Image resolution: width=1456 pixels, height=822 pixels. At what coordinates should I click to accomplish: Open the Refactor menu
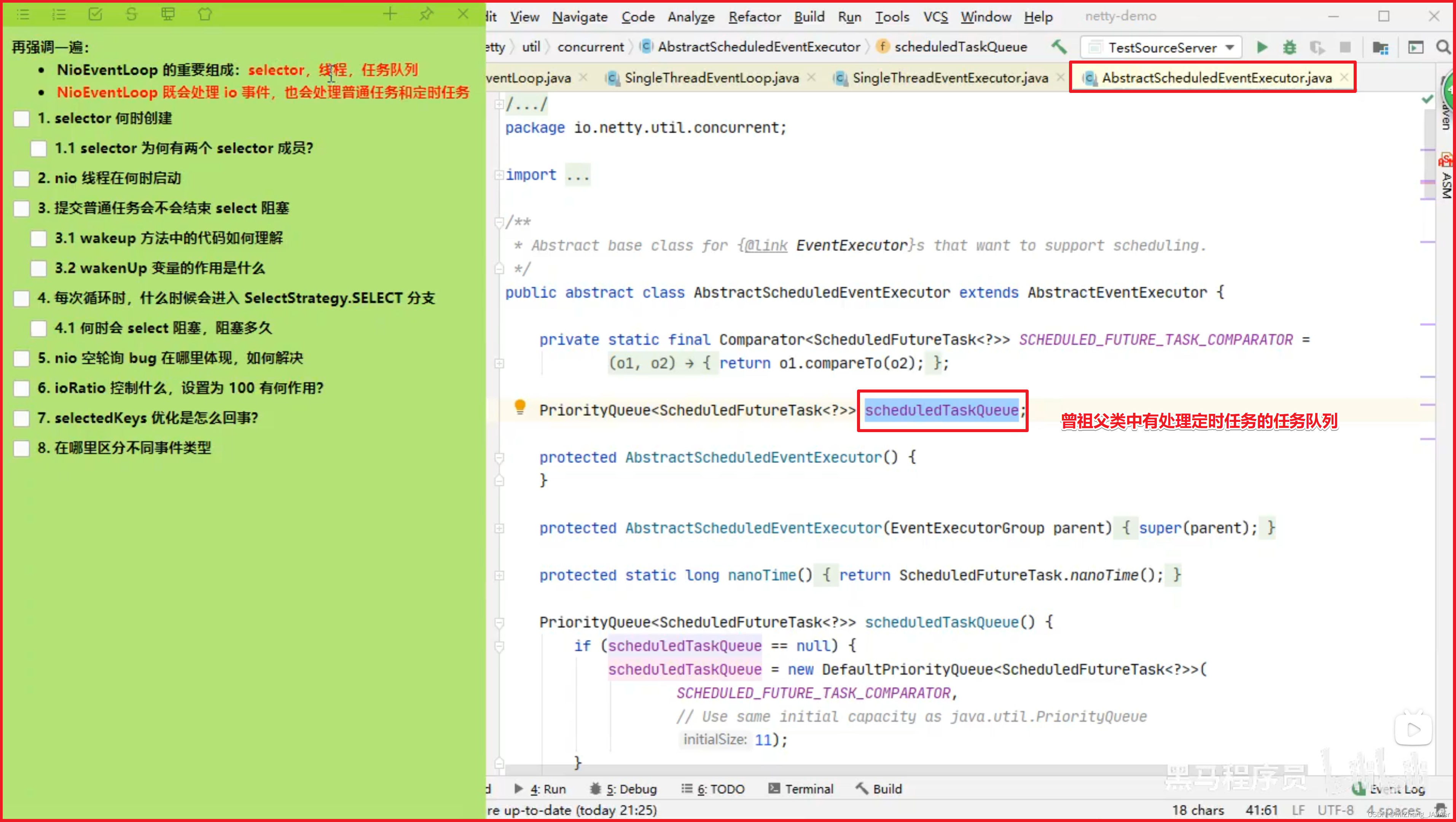click(755, 17)
